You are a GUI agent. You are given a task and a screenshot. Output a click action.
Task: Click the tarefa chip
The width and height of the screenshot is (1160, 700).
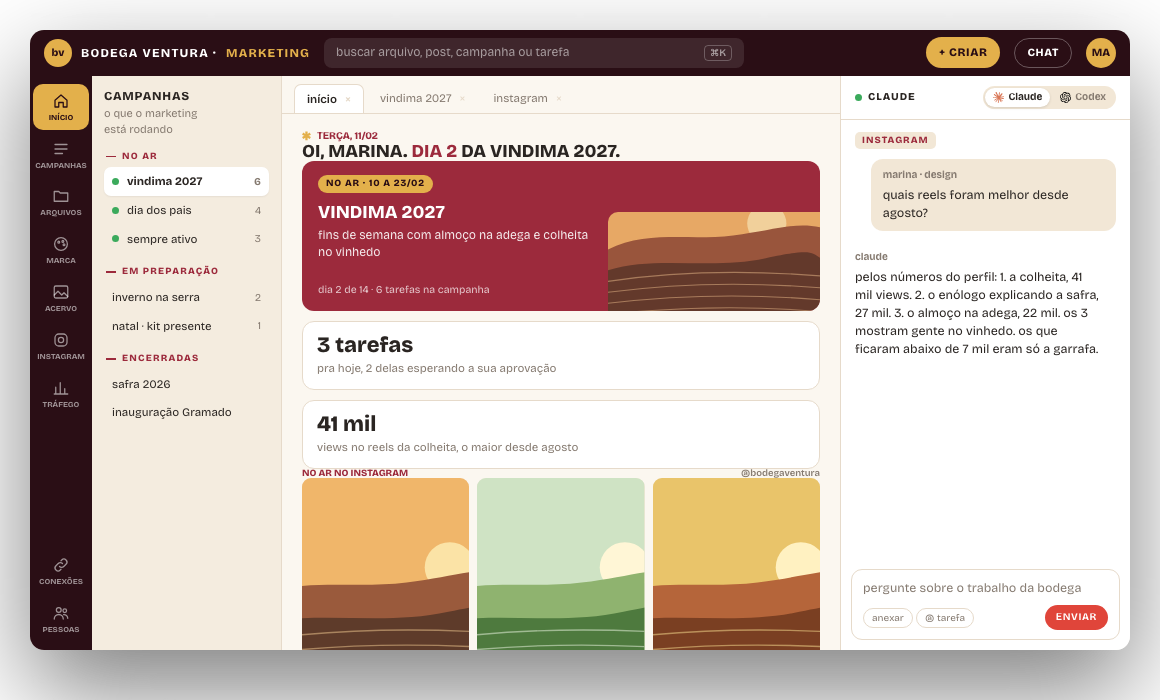[x=945, y=618]
